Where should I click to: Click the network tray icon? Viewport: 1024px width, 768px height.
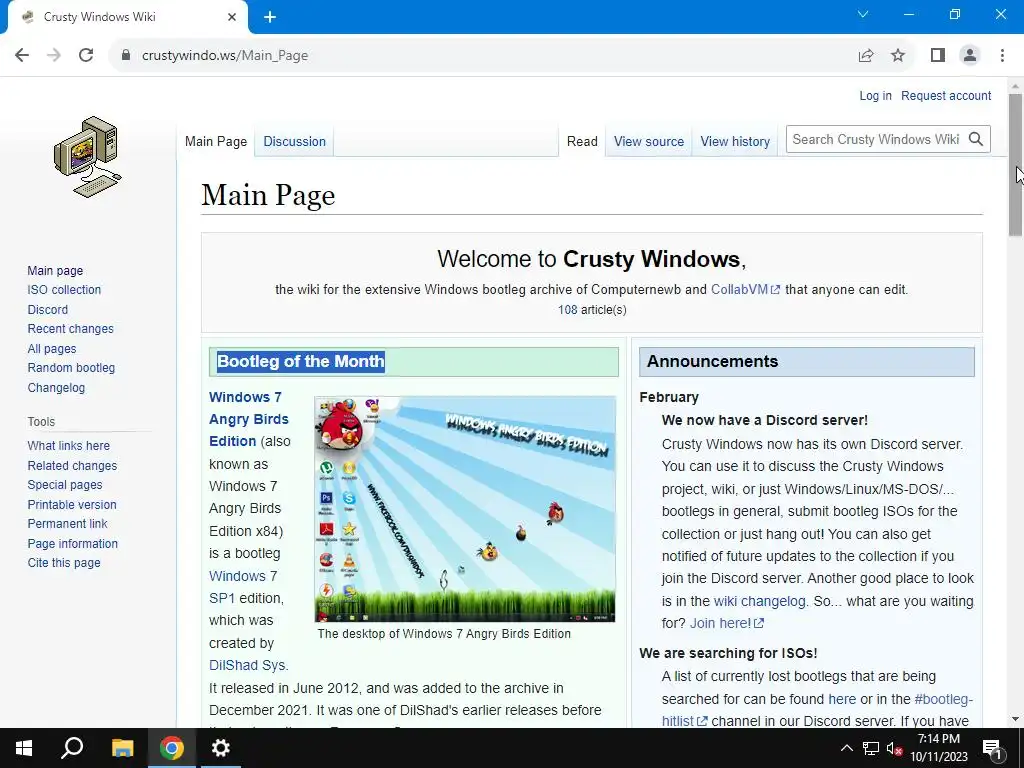pyautogui.click(x=871, y=748)
